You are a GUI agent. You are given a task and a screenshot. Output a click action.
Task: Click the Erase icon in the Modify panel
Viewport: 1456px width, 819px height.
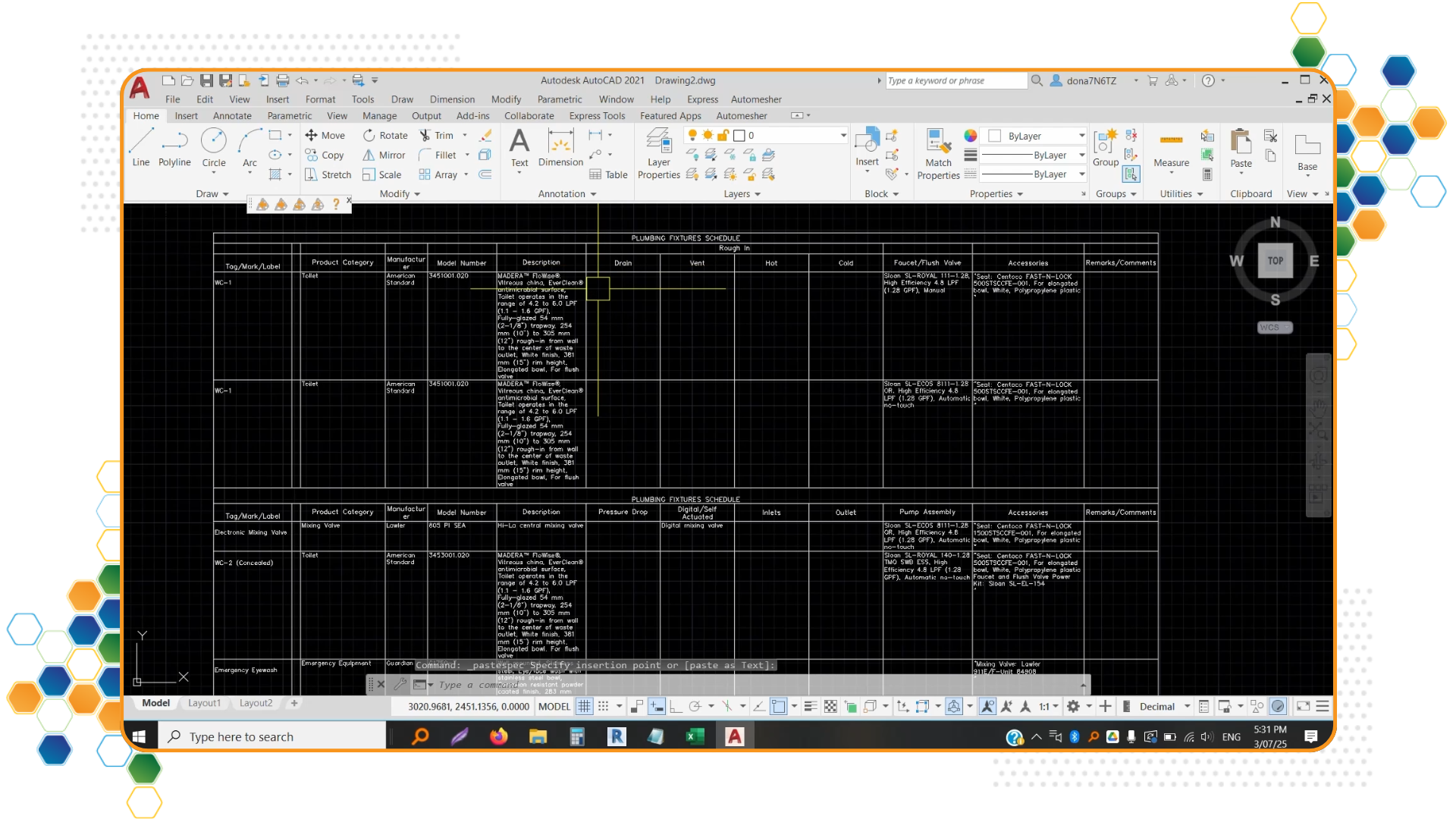(486, 135)
